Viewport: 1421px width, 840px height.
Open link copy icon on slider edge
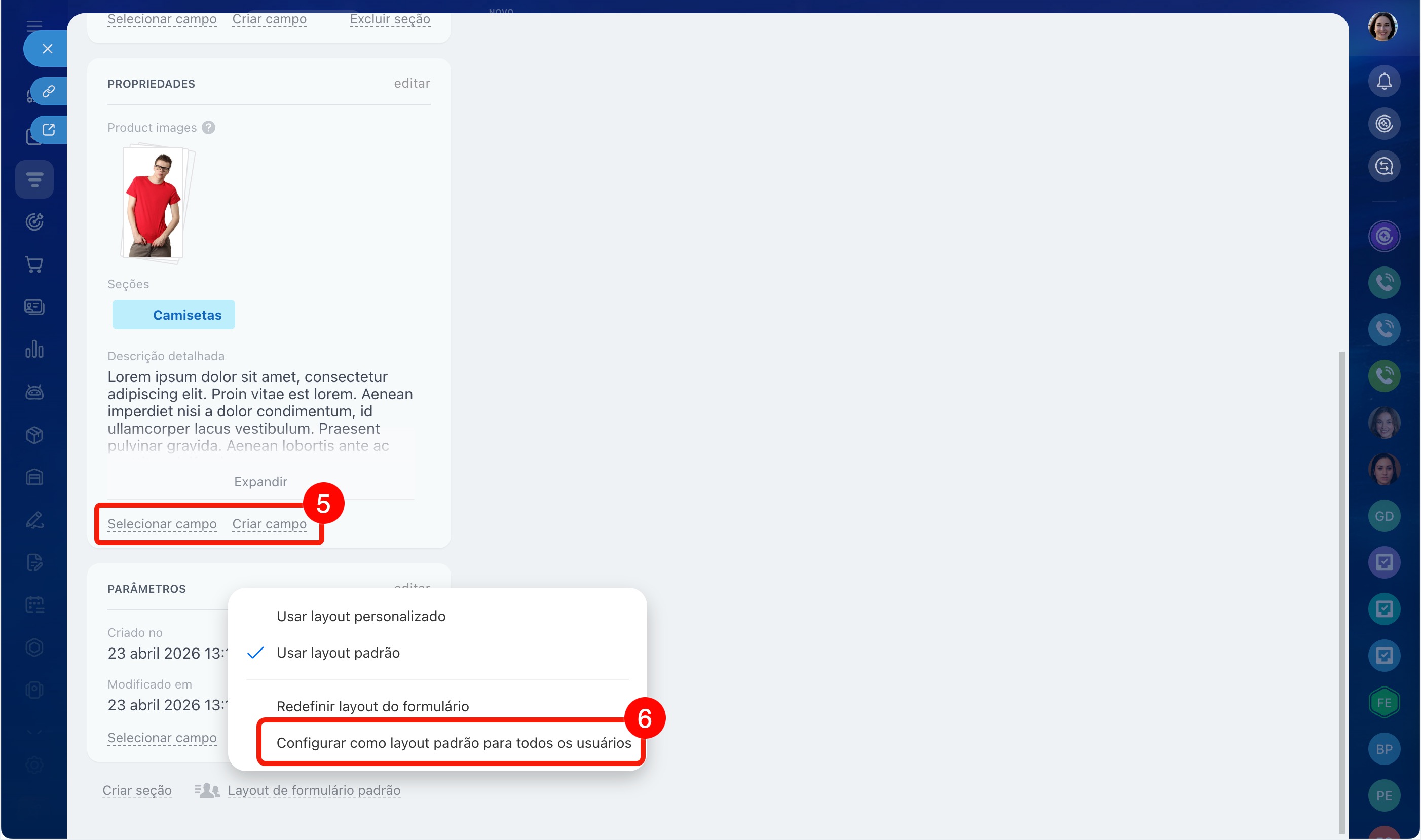pos(49,91)
